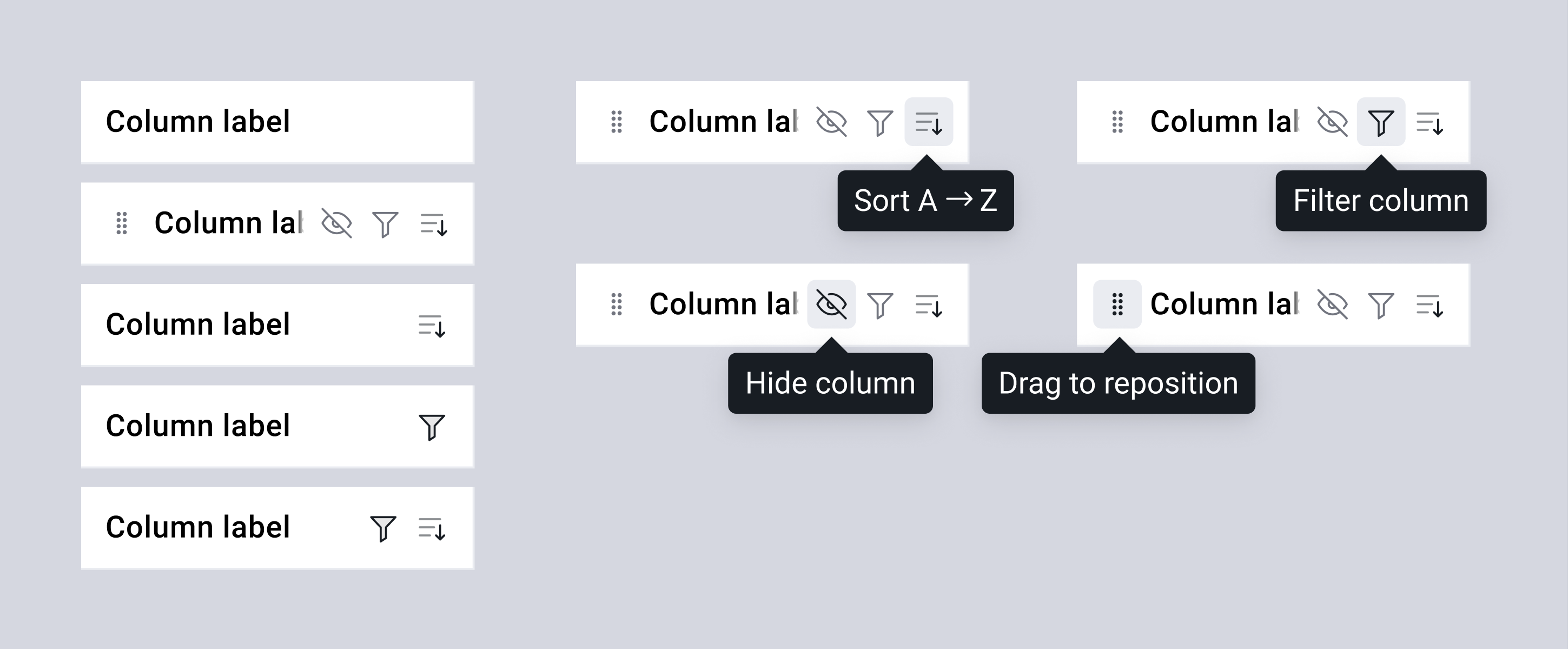The width and height of the screenshot is (1568, 649).
Task: Click the plain Column label header without icons
Action: (x=277, y=122)
